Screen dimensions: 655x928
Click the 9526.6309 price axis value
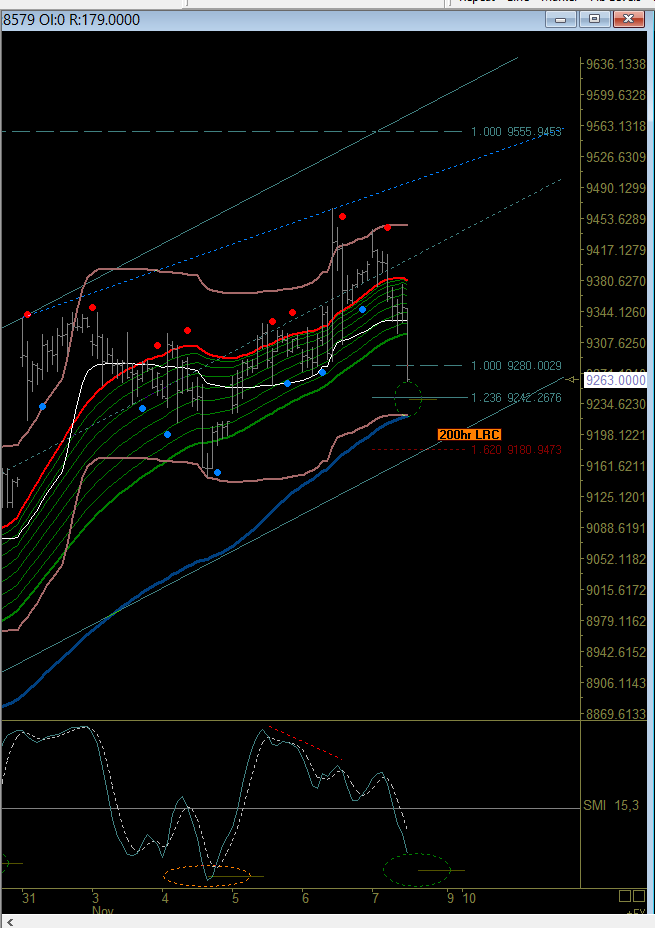point(615,157)
